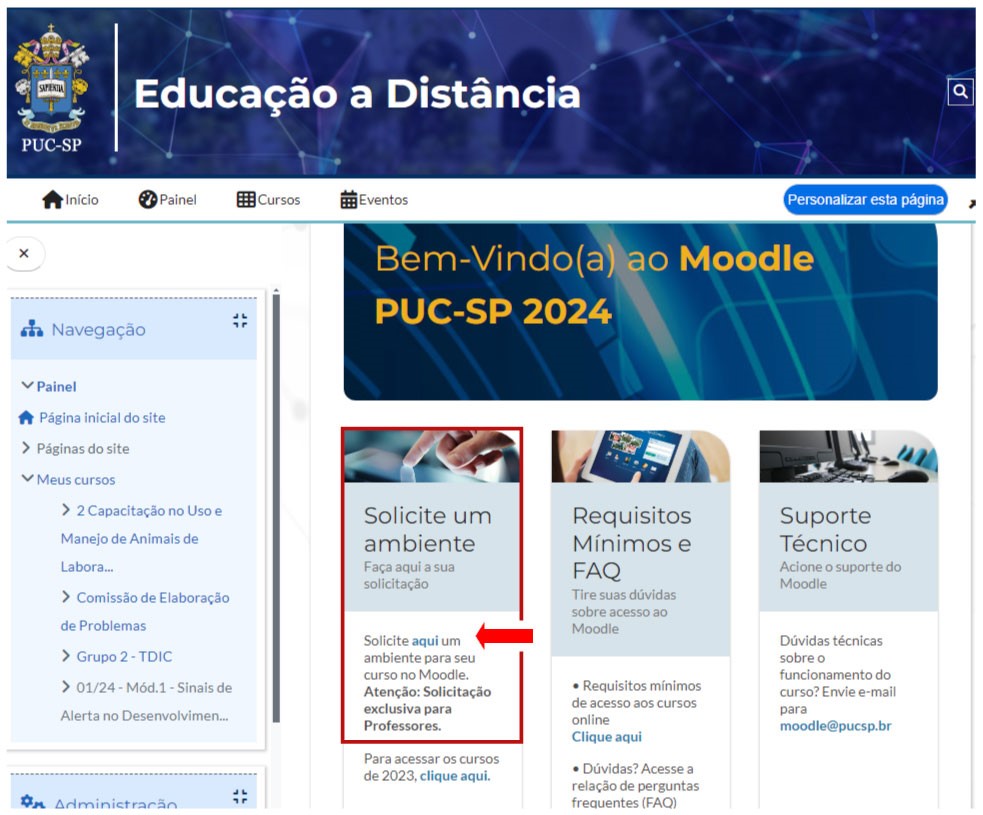Click 'aqui' link in Solicite um ambiente
The width and height of the screenshot is (983, 815).
425,641
